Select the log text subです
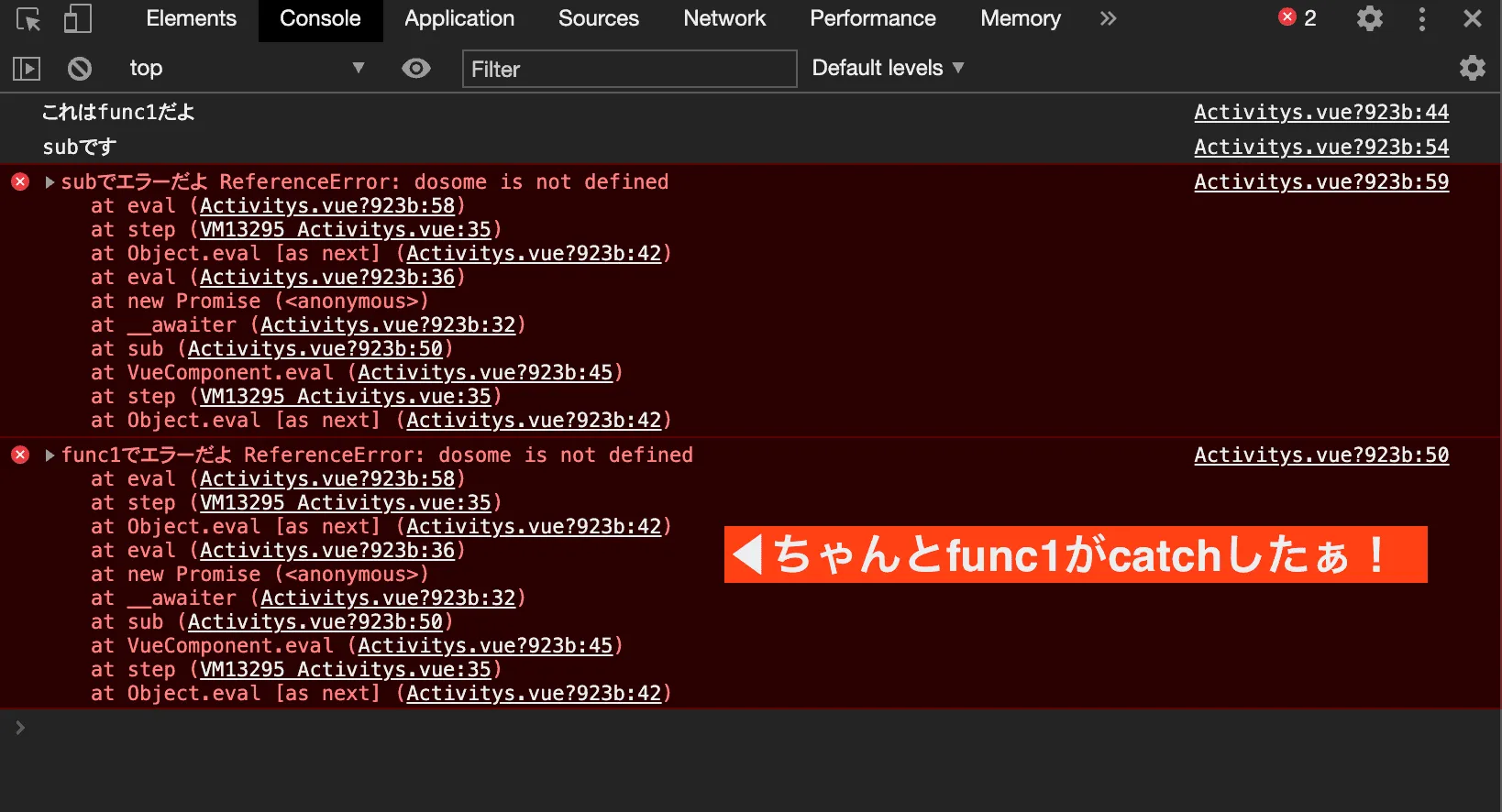The width and height of the screenshot is (1502, 812). (x=80, y=148)
